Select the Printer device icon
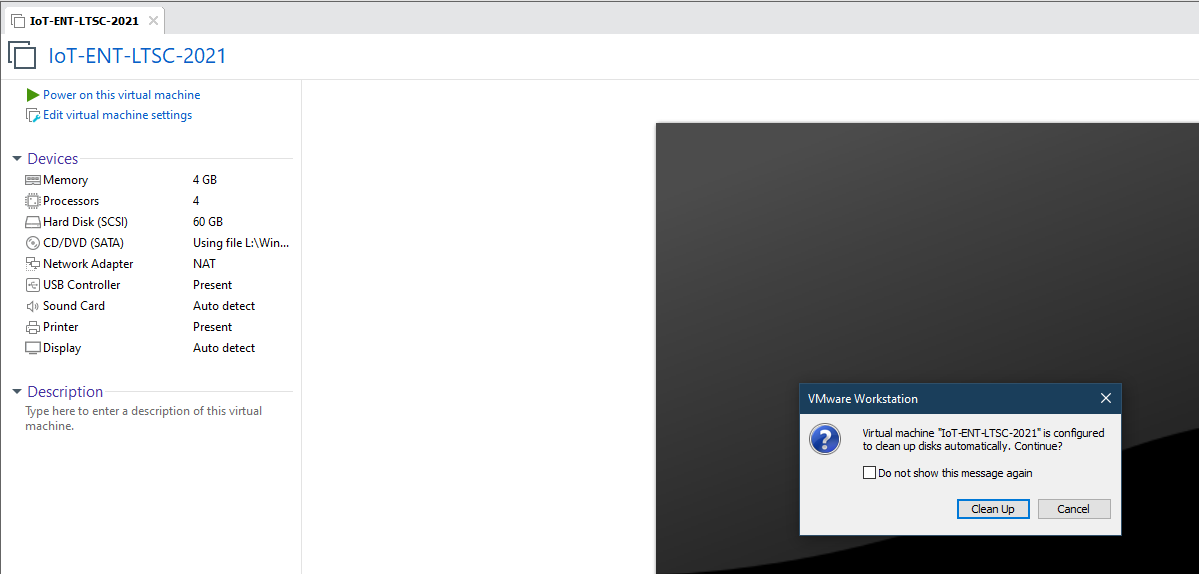This screenshot has width=1199, height=574. tap(33, 327)
